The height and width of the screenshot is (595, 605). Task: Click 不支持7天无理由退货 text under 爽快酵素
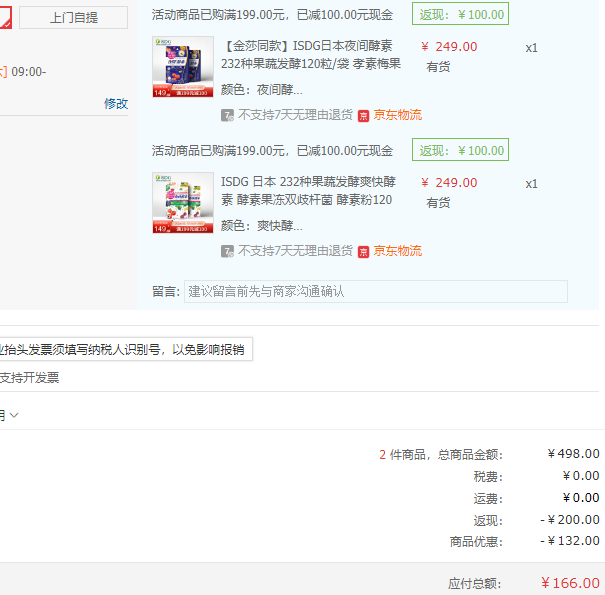pos(295,251)
